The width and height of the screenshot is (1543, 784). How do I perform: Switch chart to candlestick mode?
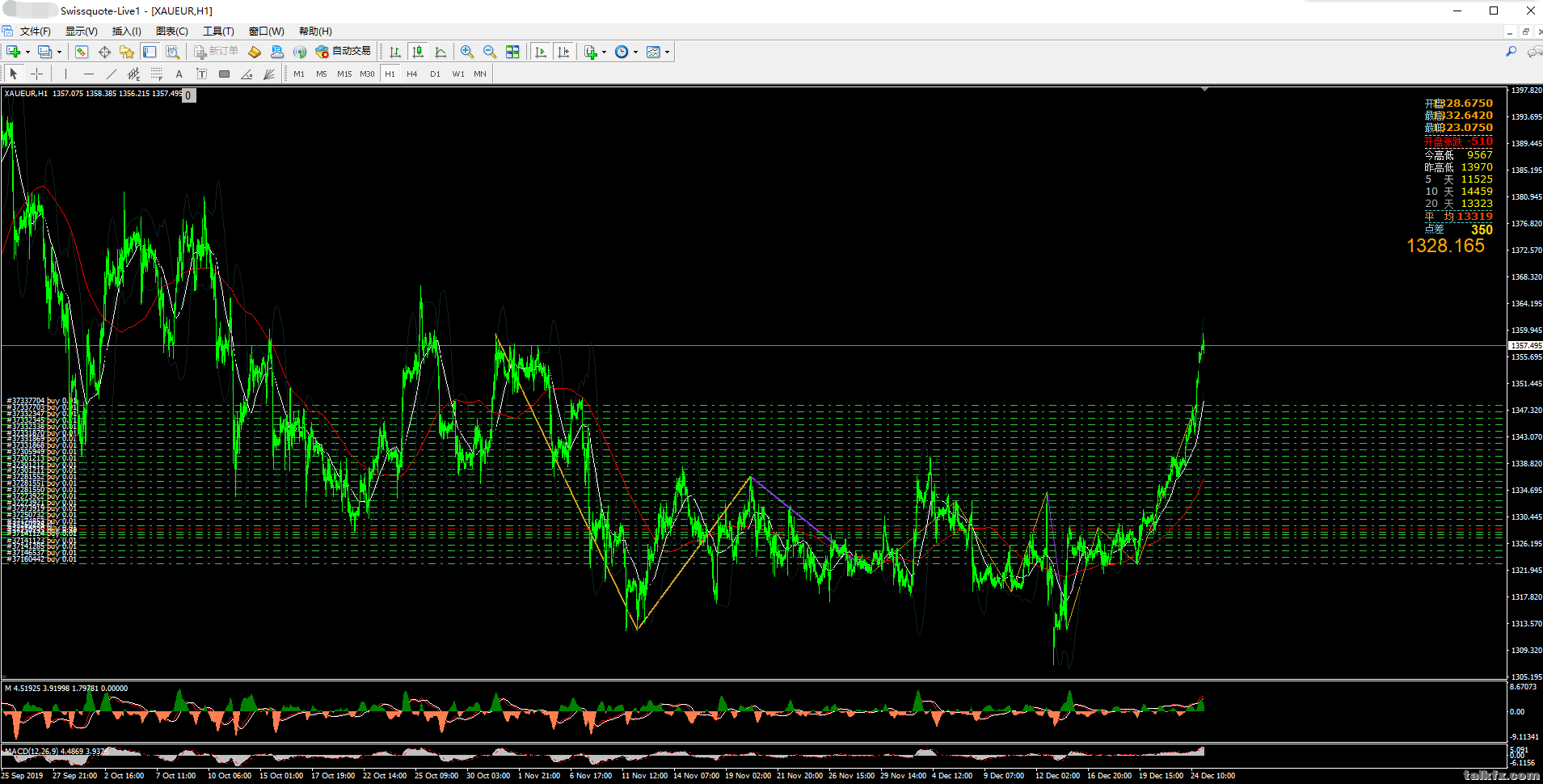pos(418,52)
